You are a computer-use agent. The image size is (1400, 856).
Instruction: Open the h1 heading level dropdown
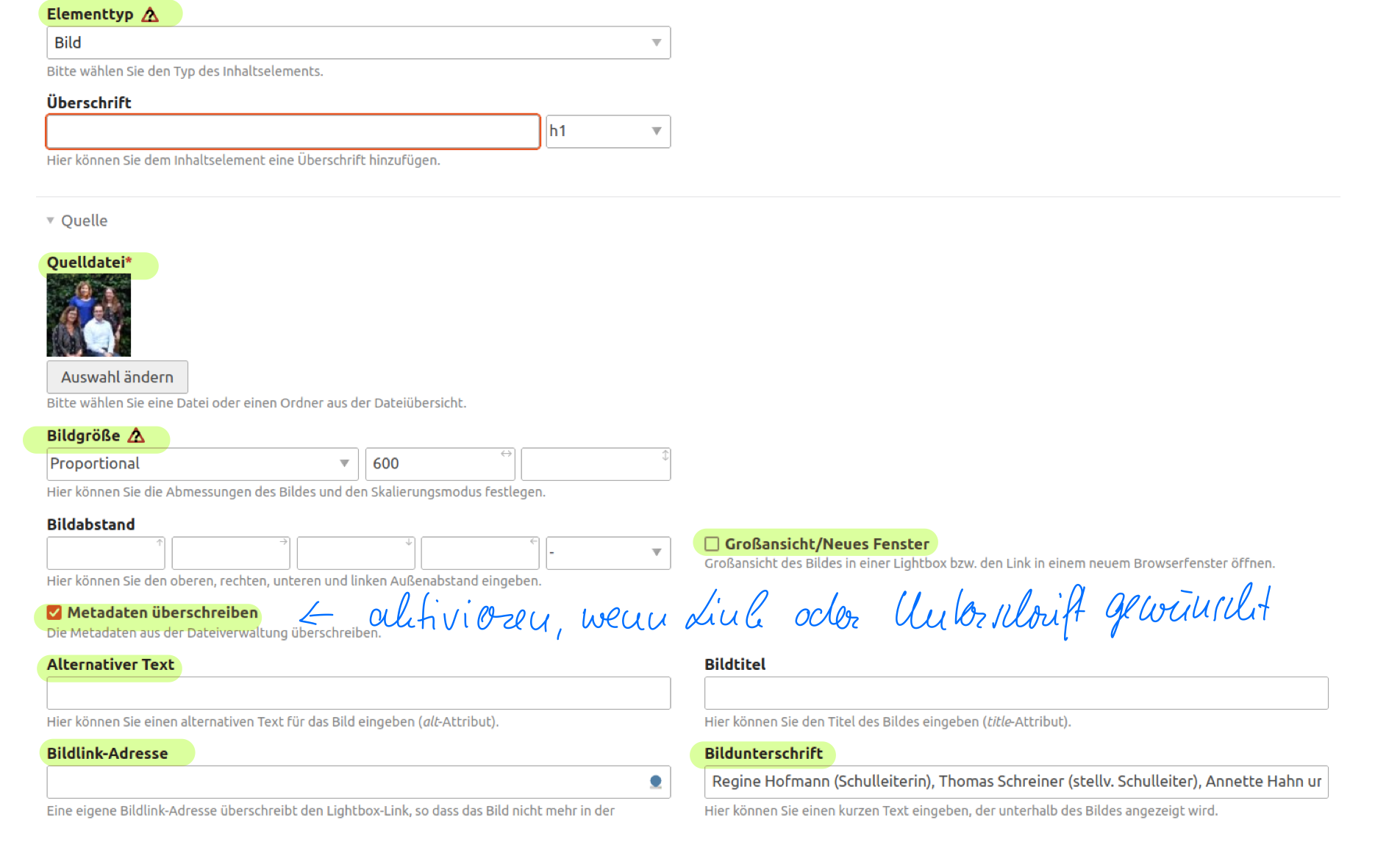tap(607, 132)
